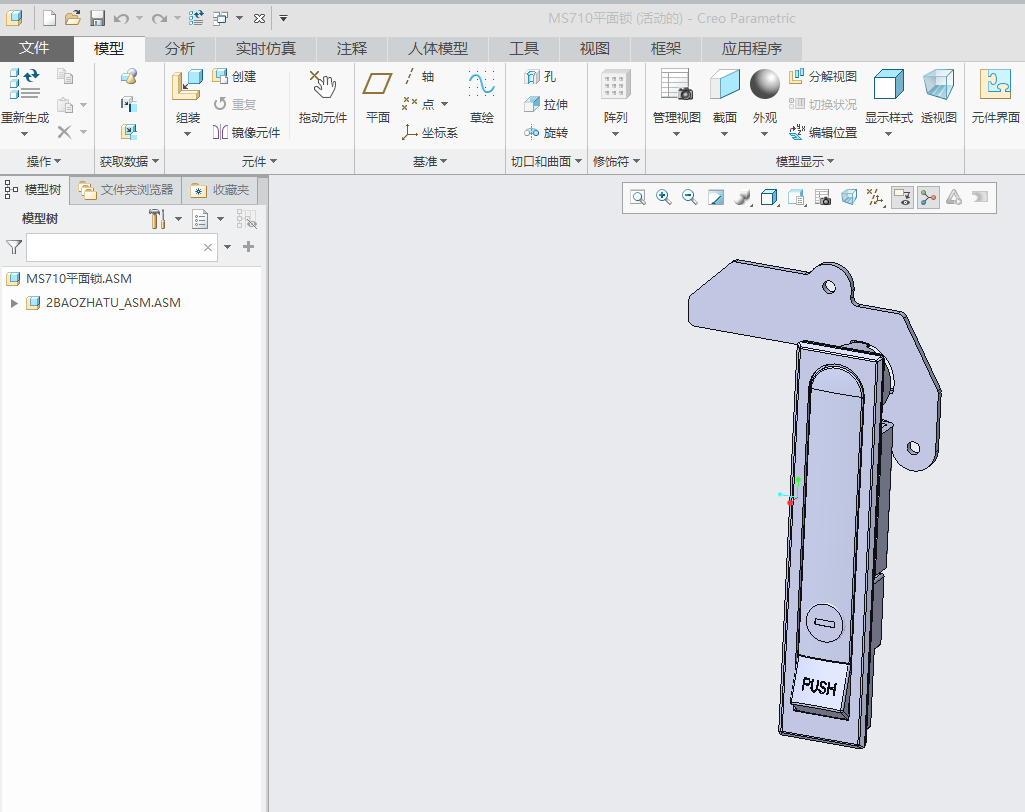Open saved orientations in graphics toolbar
Viewport: 1025px width, 812px height.
tap(796, 197)
